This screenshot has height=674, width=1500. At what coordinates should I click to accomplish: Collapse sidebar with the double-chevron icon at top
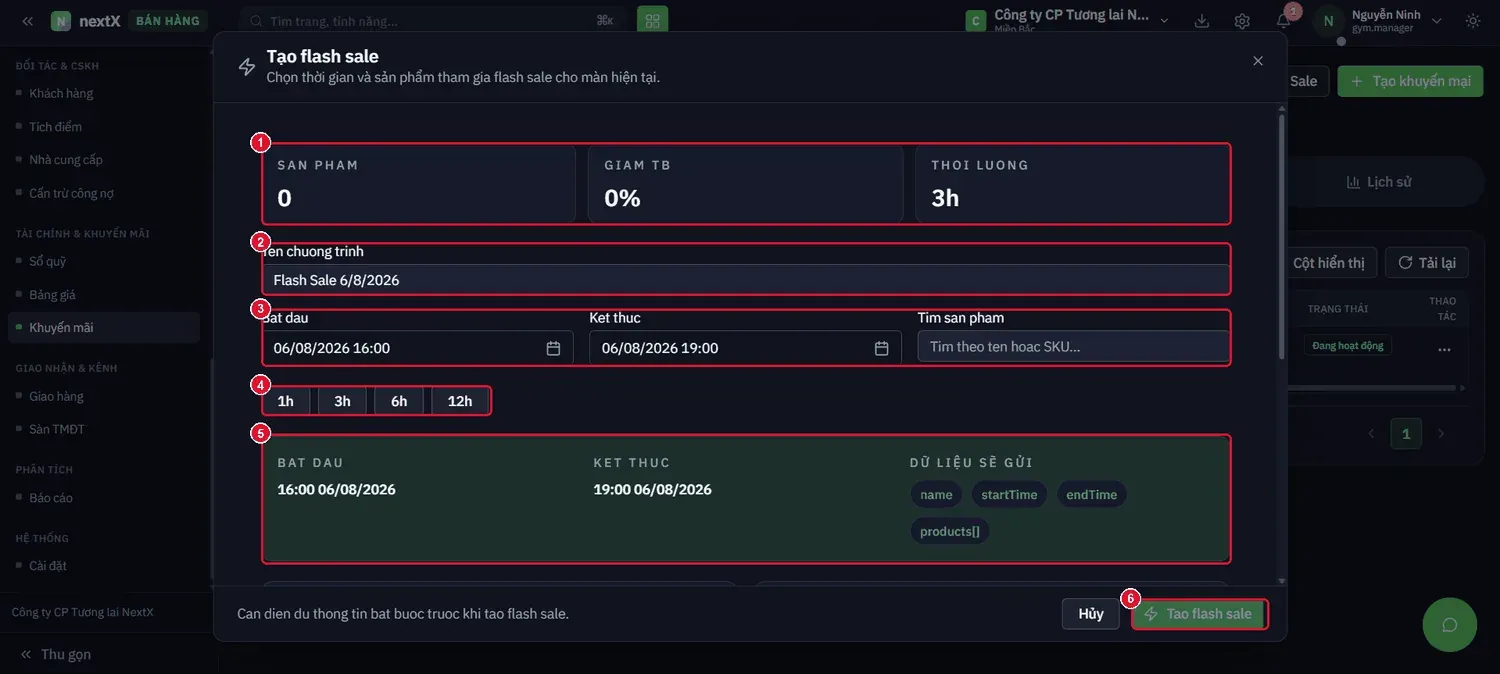pos(27,21)
